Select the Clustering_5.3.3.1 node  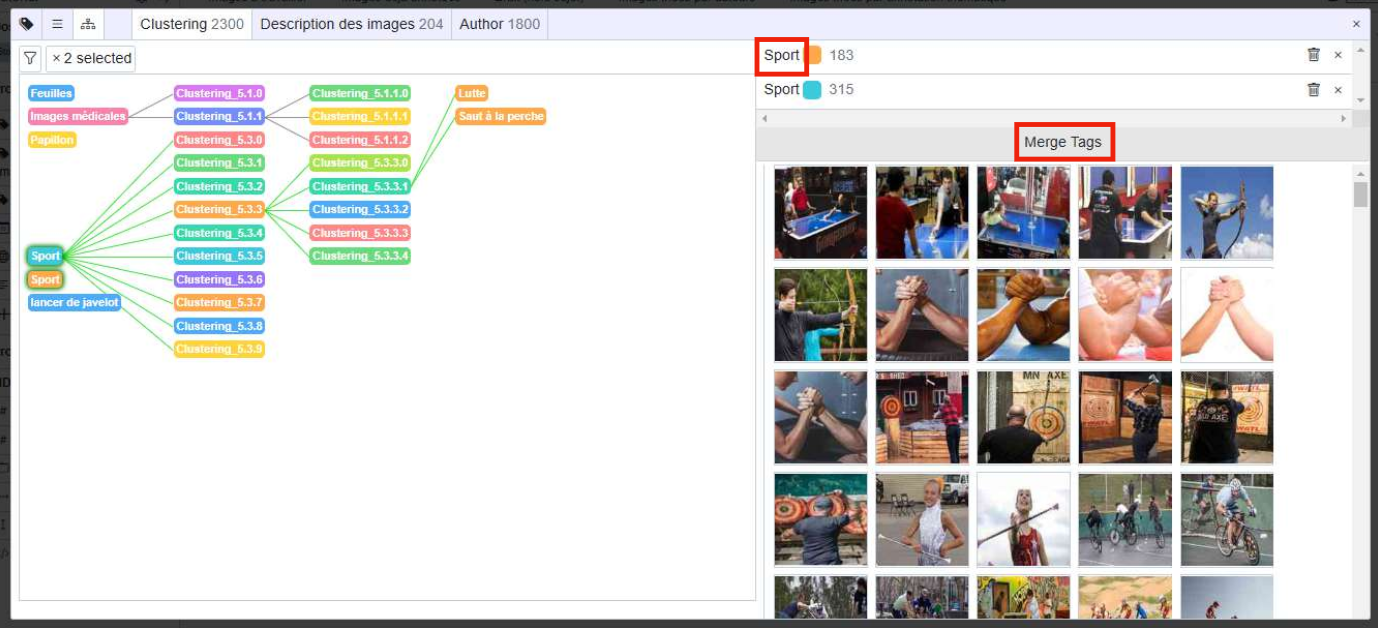coord(360,186)
